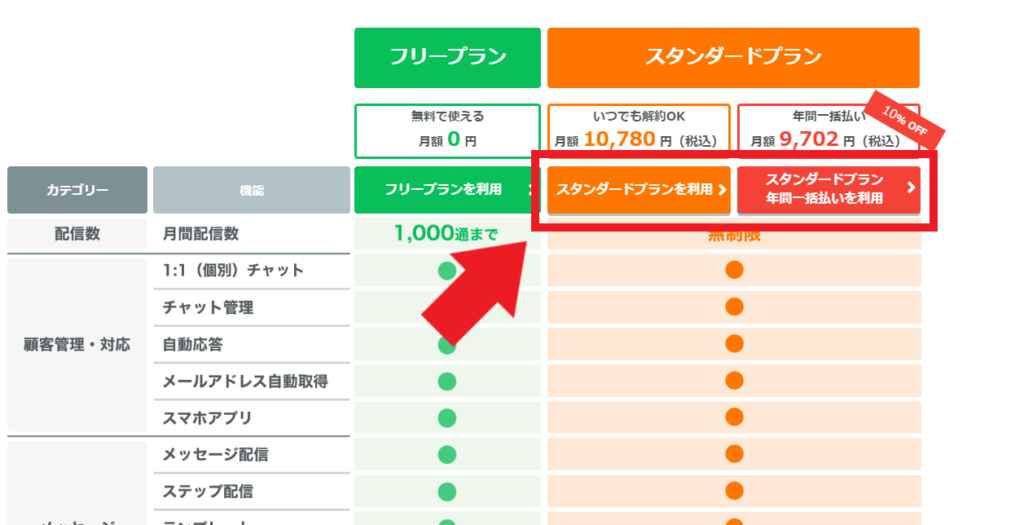Select スタンダードプラン年間一括払いを利用 red button
The height and width of the screenshot is (525, 1024).
coord(829,189)
